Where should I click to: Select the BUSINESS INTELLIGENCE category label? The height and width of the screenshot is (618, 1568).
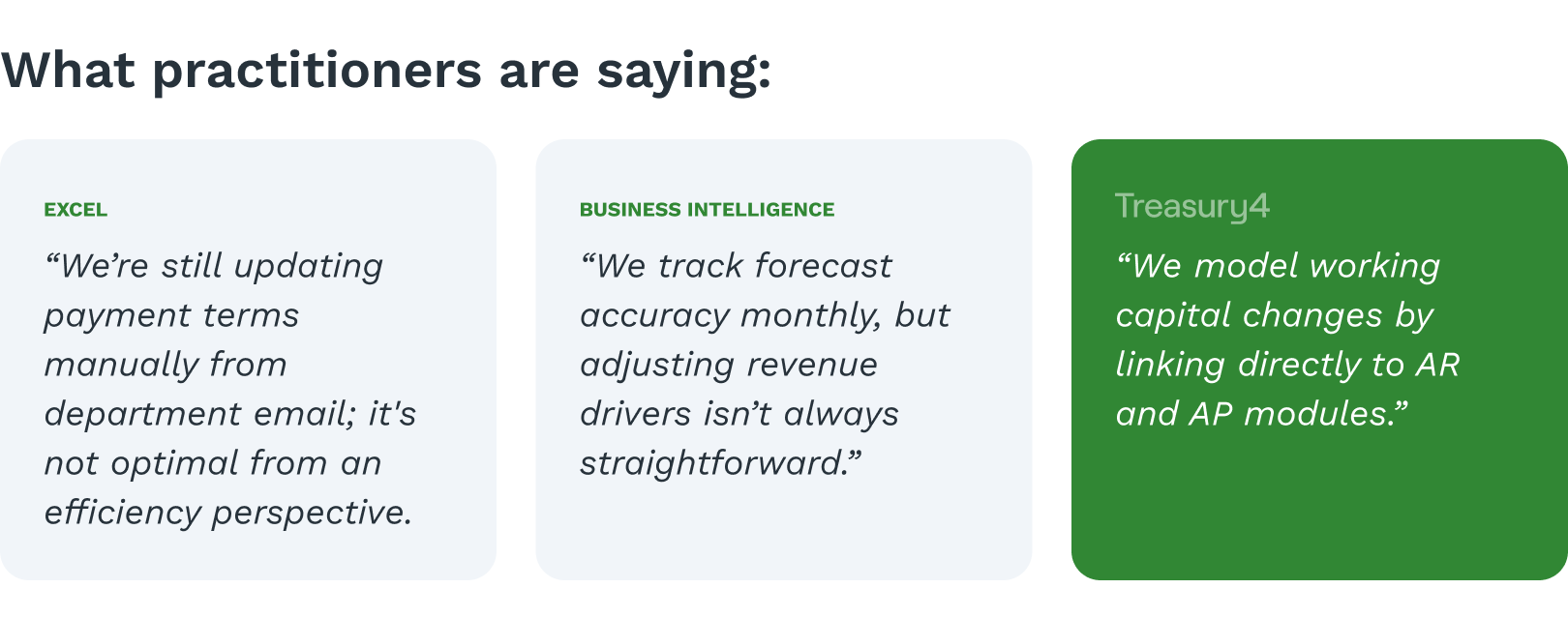tap(707, 210)
